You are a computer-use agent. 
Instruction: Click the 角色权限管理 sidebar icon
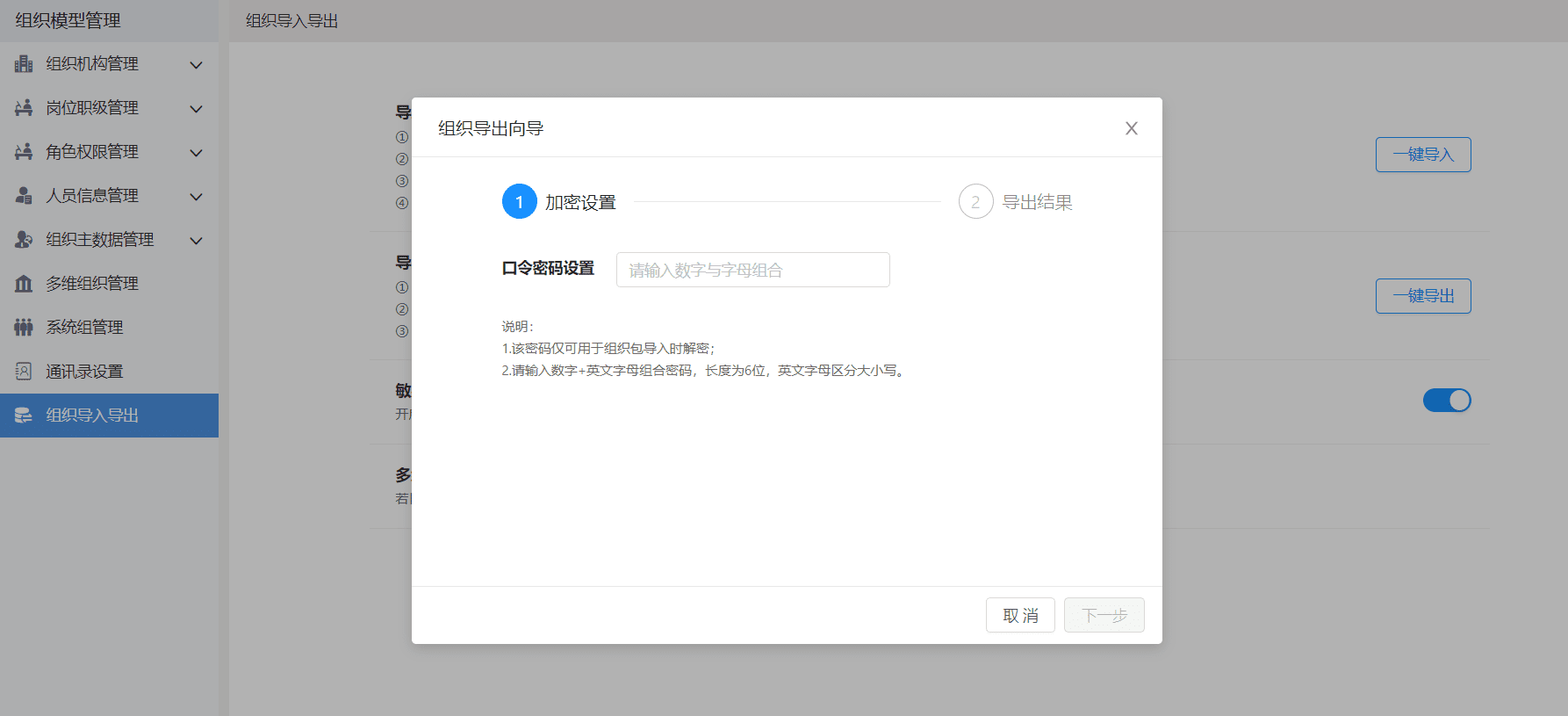coord(24,152)
